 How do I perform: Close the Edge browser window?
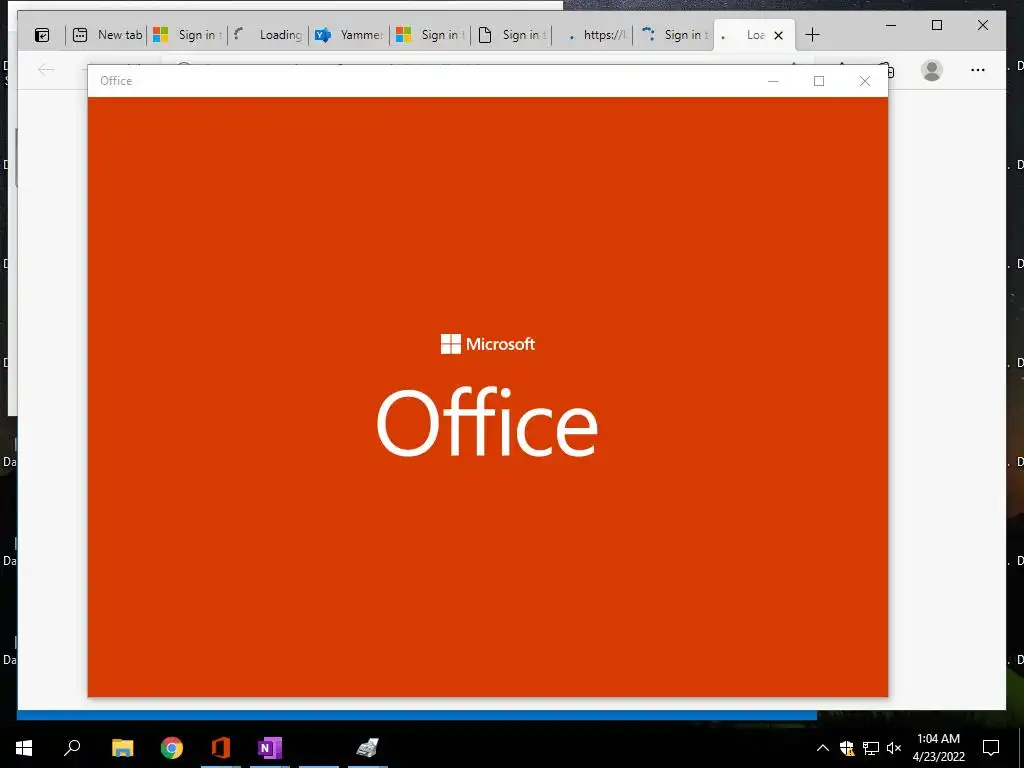coord(982,25)
